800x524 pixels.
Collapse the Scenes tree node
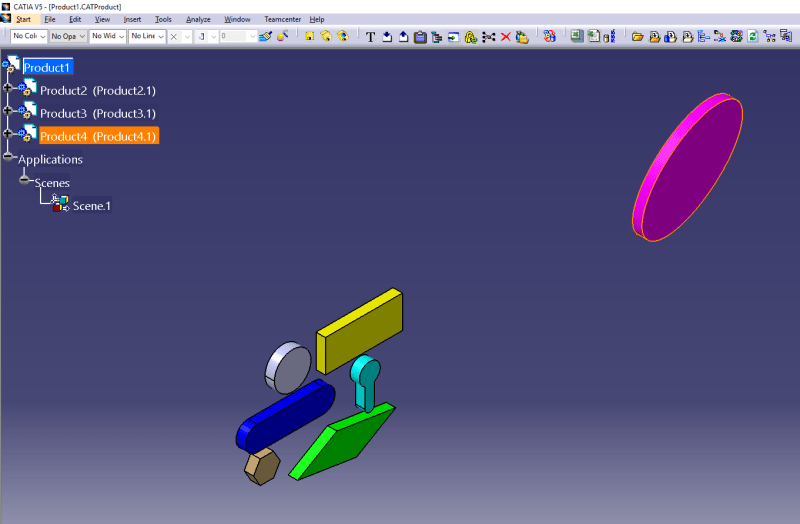coord(24,180)
